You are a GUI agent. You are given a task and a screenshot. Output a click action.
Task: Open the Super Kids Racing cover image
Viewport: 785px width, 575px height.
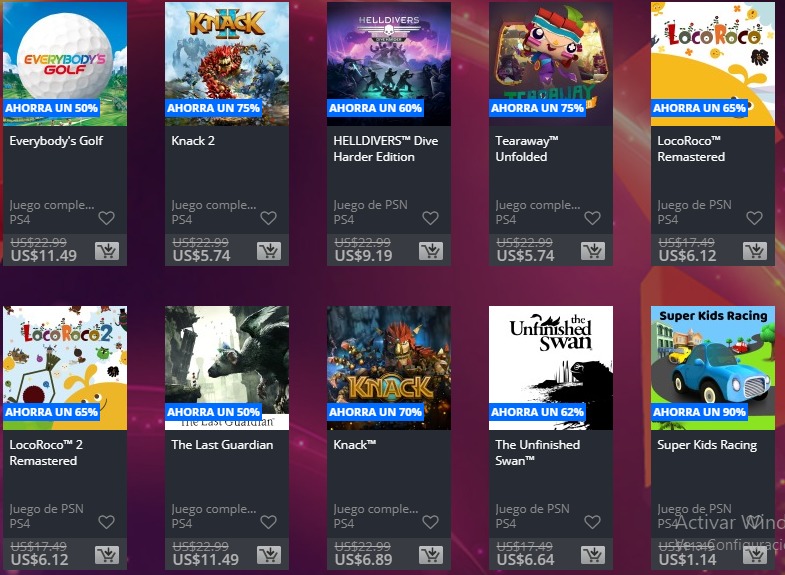pyautogui.click(x=713, y=368)
